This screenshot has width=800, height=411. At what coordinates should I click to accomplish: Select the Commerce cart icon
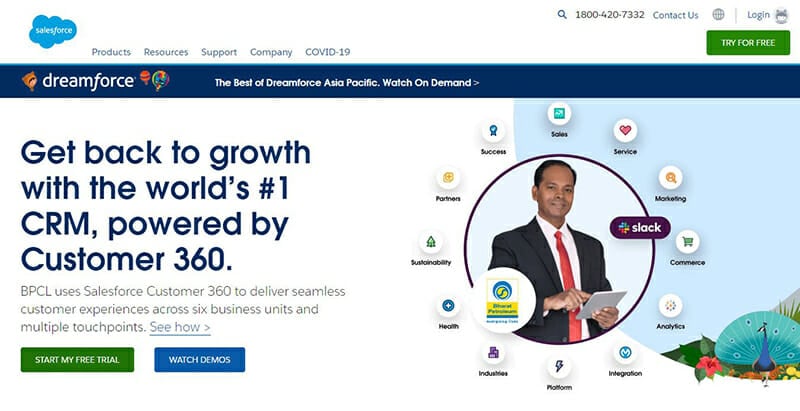coord(687,242)
